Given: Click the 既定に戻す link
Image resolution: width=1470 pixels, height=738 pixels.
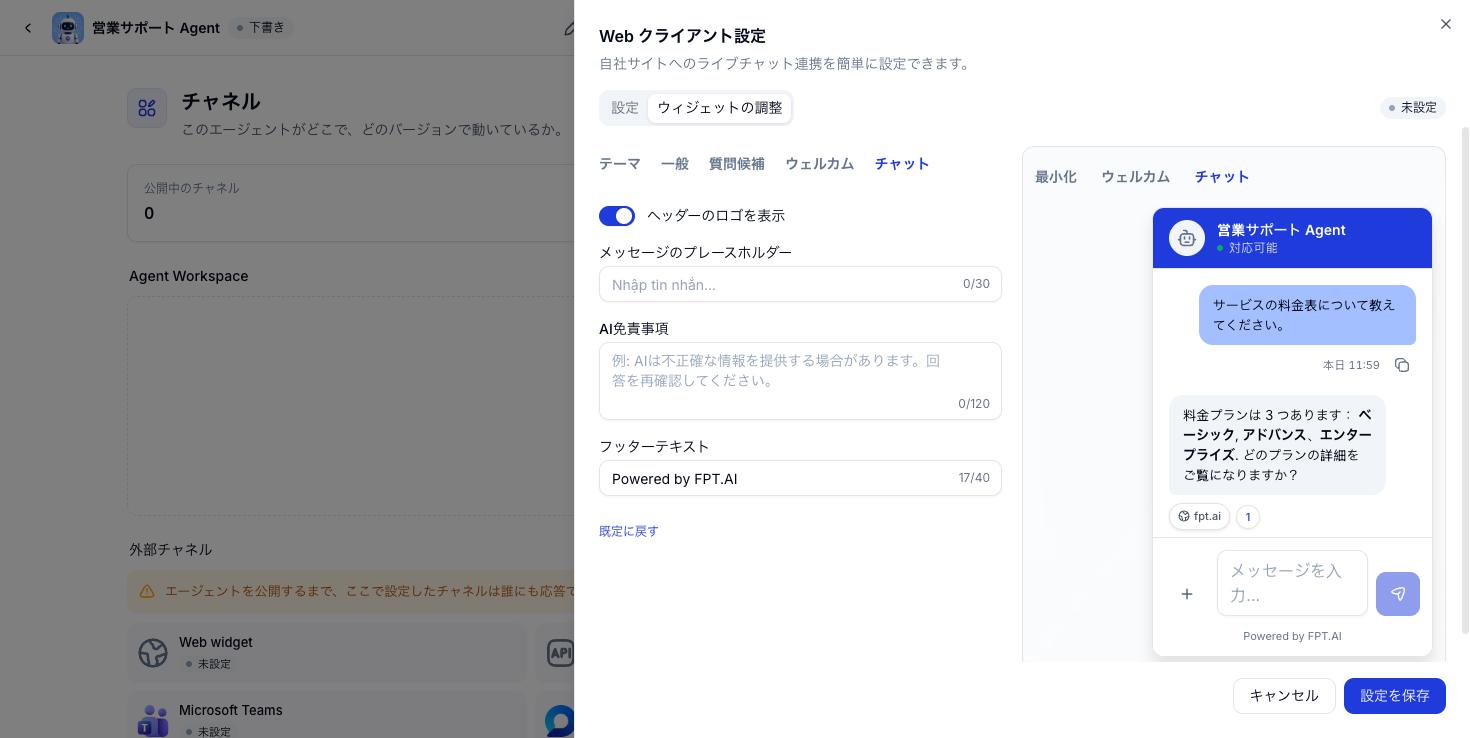Looking at the screenshot, I should [629, 531].
